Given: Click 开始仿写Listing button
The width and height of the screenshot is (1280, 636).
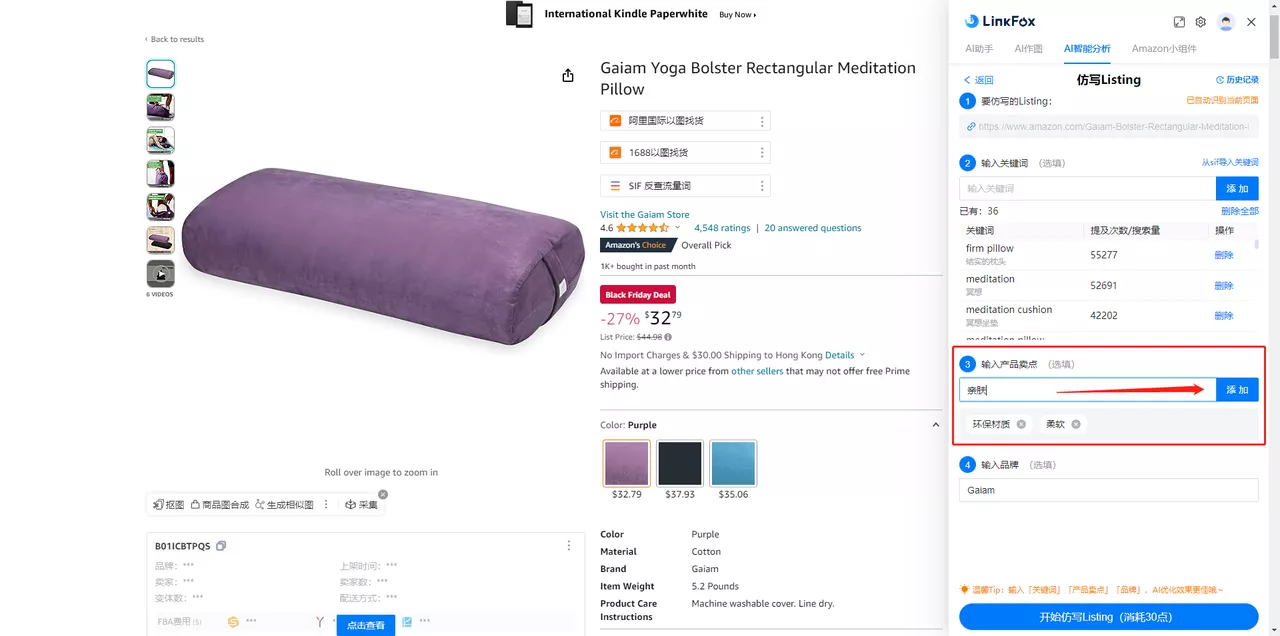Looking at the screenshot, I should [x=1108, y=617].
